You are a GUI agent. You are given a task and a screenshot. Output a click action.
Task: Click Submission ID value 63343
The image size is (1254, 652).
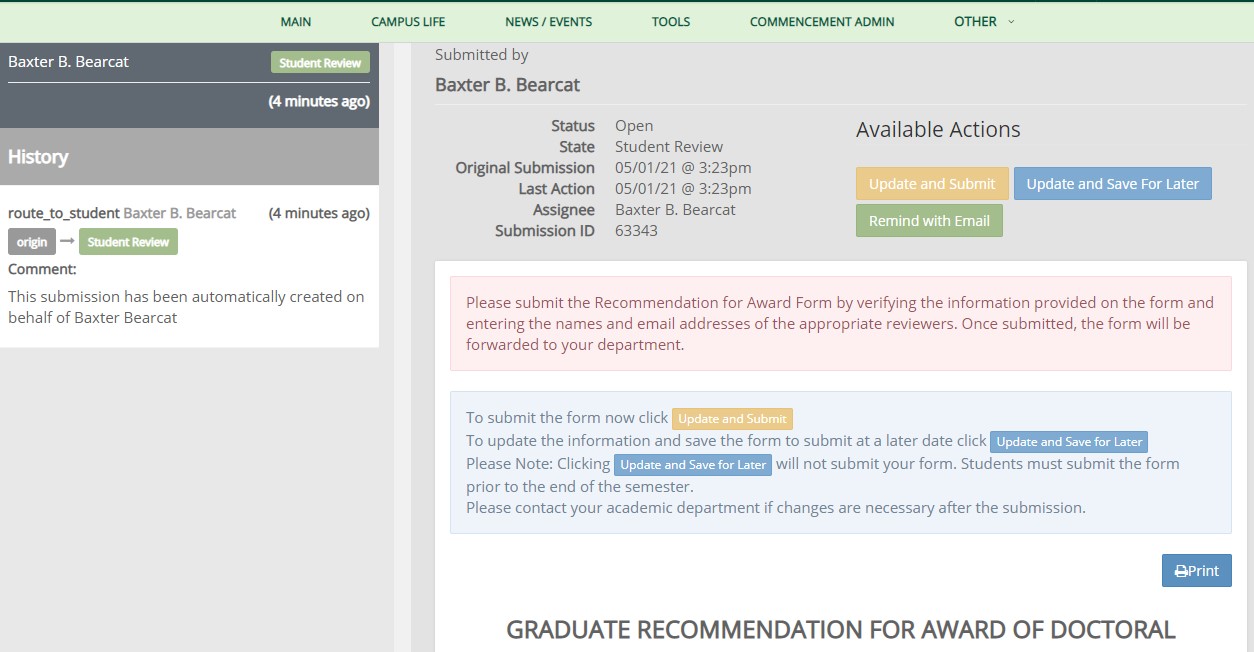636,231
